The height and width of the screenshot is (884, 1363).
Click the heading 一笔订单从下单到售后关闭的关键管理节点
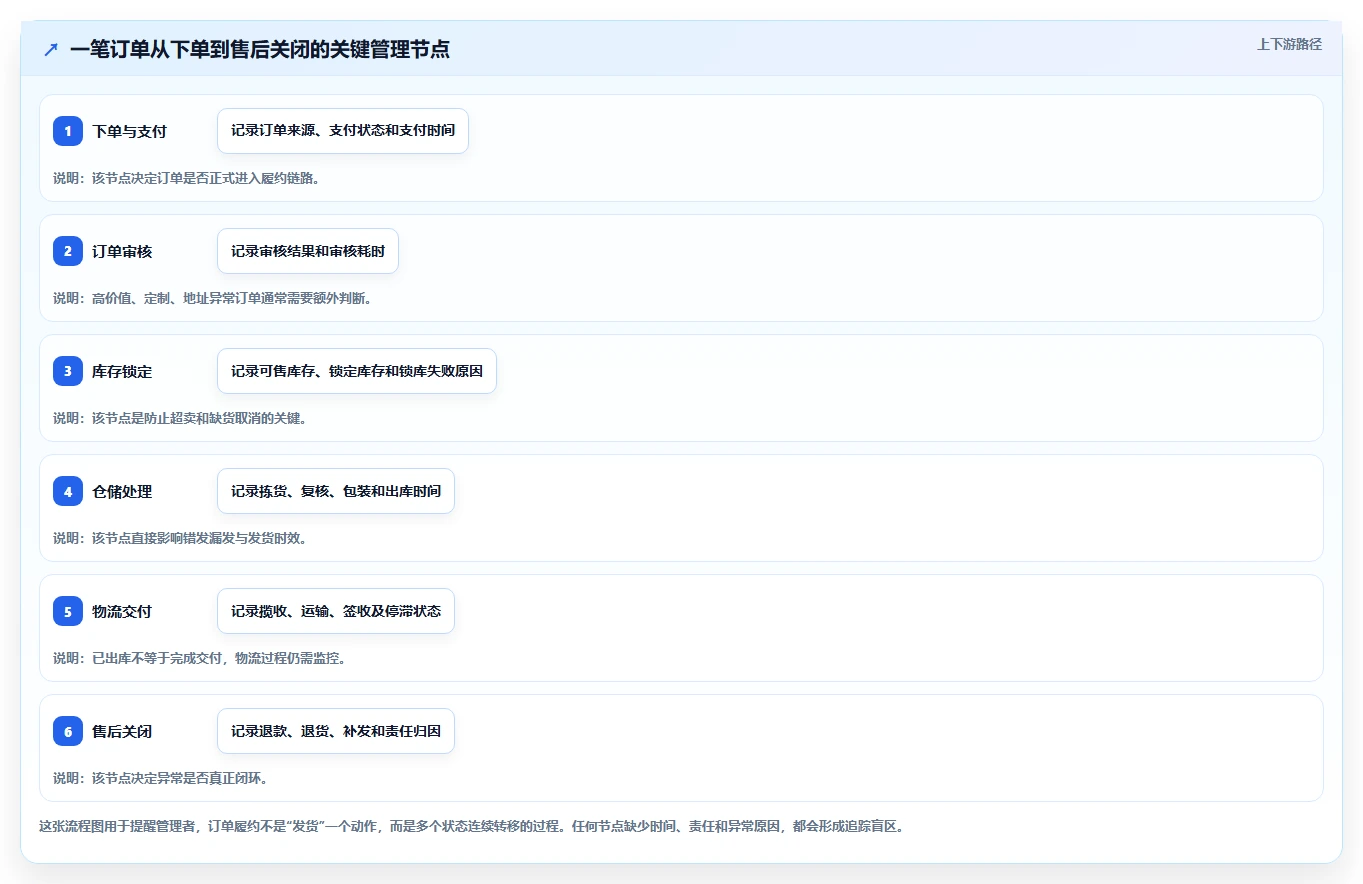point(260,49)
